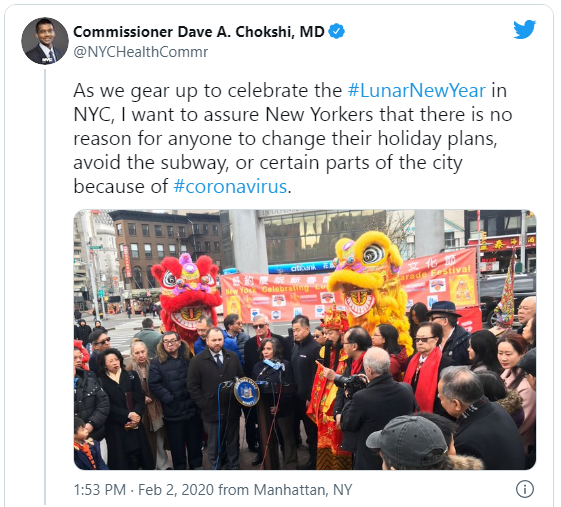Click the man in suit behind the podium
The image size is (561, 507).
click(215, 394)
